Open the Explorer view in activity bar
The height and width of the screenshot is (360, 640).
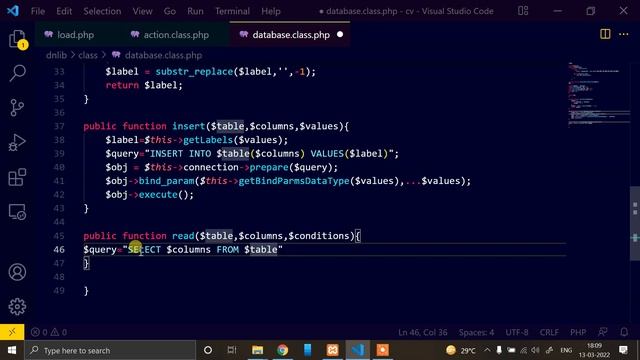coord(17,39)
